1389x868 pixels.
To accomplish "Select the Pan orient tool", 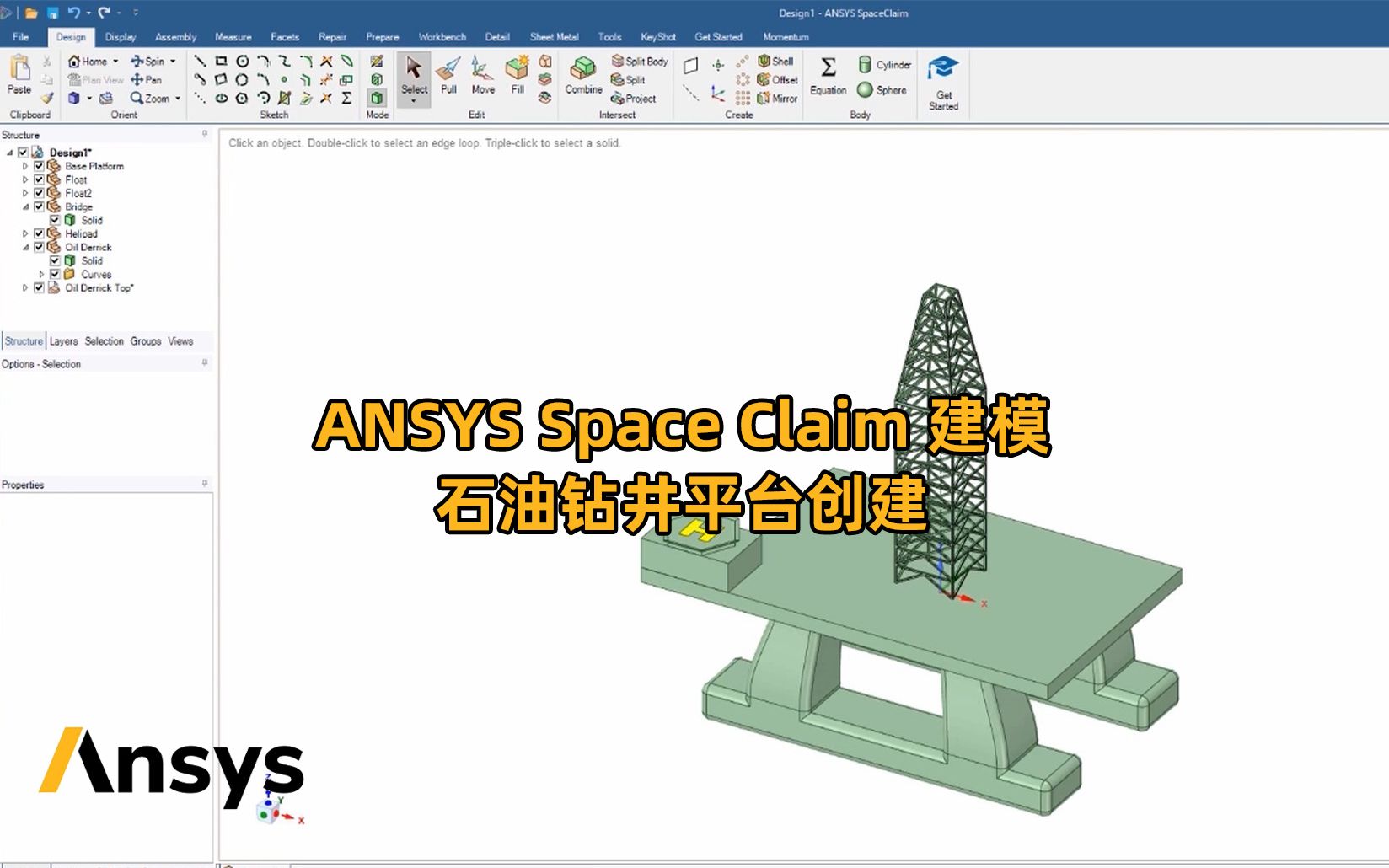I will [146, 80].
